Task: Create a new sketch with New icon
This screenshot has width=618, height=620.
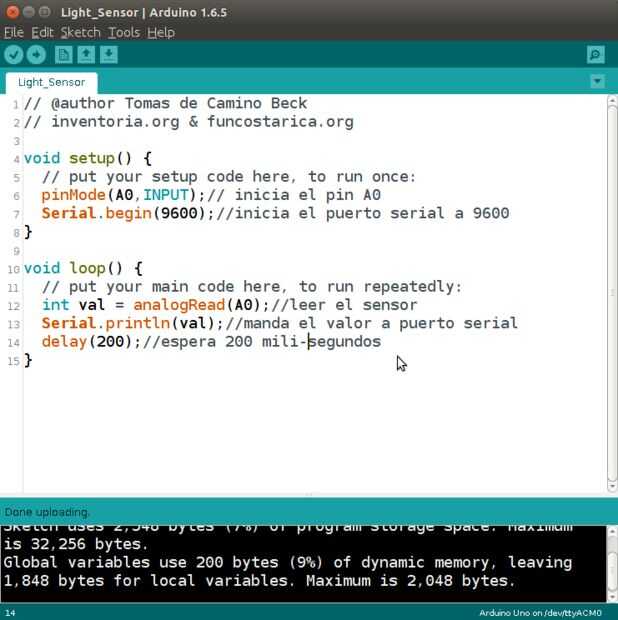Action: pyautogui.click(x=64, y=55)
